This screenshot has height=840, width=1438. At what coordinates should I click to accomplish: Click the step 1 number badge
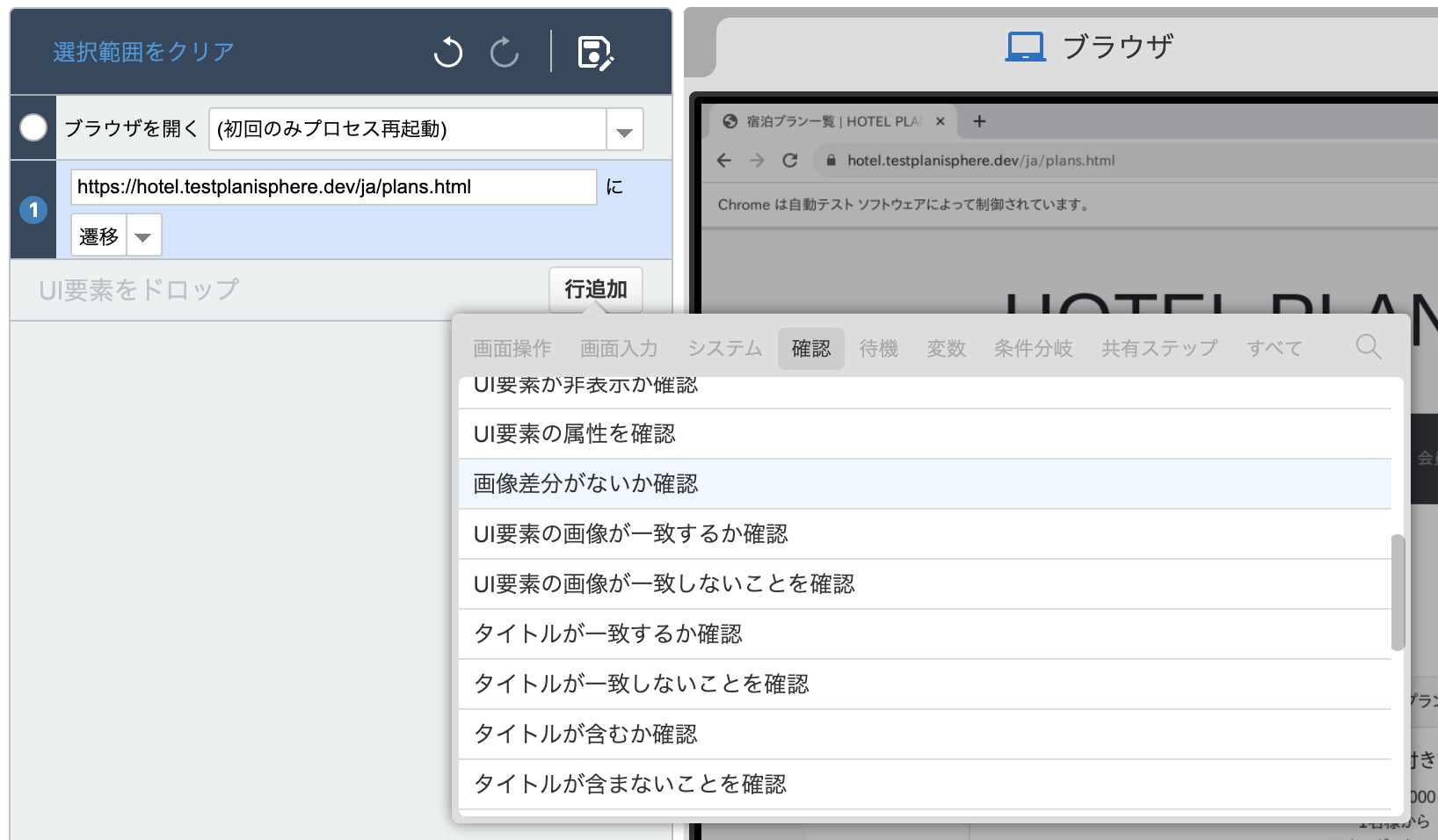pyautogui.click(x=33, y=210)
